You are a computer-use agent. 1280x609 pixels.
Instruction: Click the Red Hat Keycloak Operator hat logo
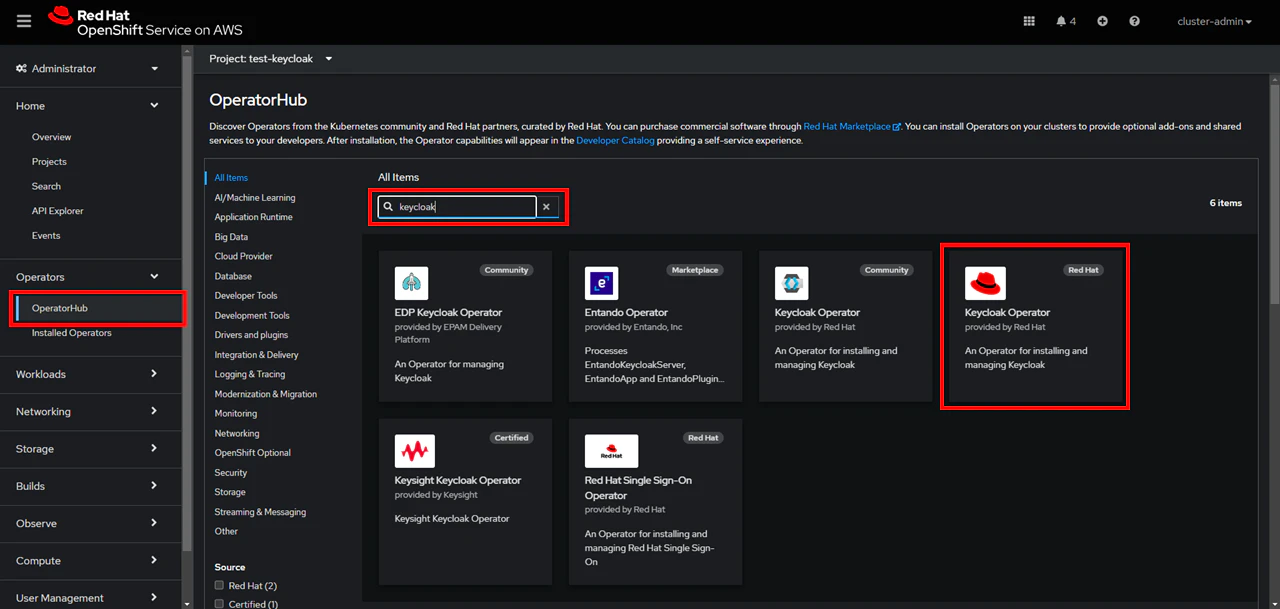click(985, 283)
